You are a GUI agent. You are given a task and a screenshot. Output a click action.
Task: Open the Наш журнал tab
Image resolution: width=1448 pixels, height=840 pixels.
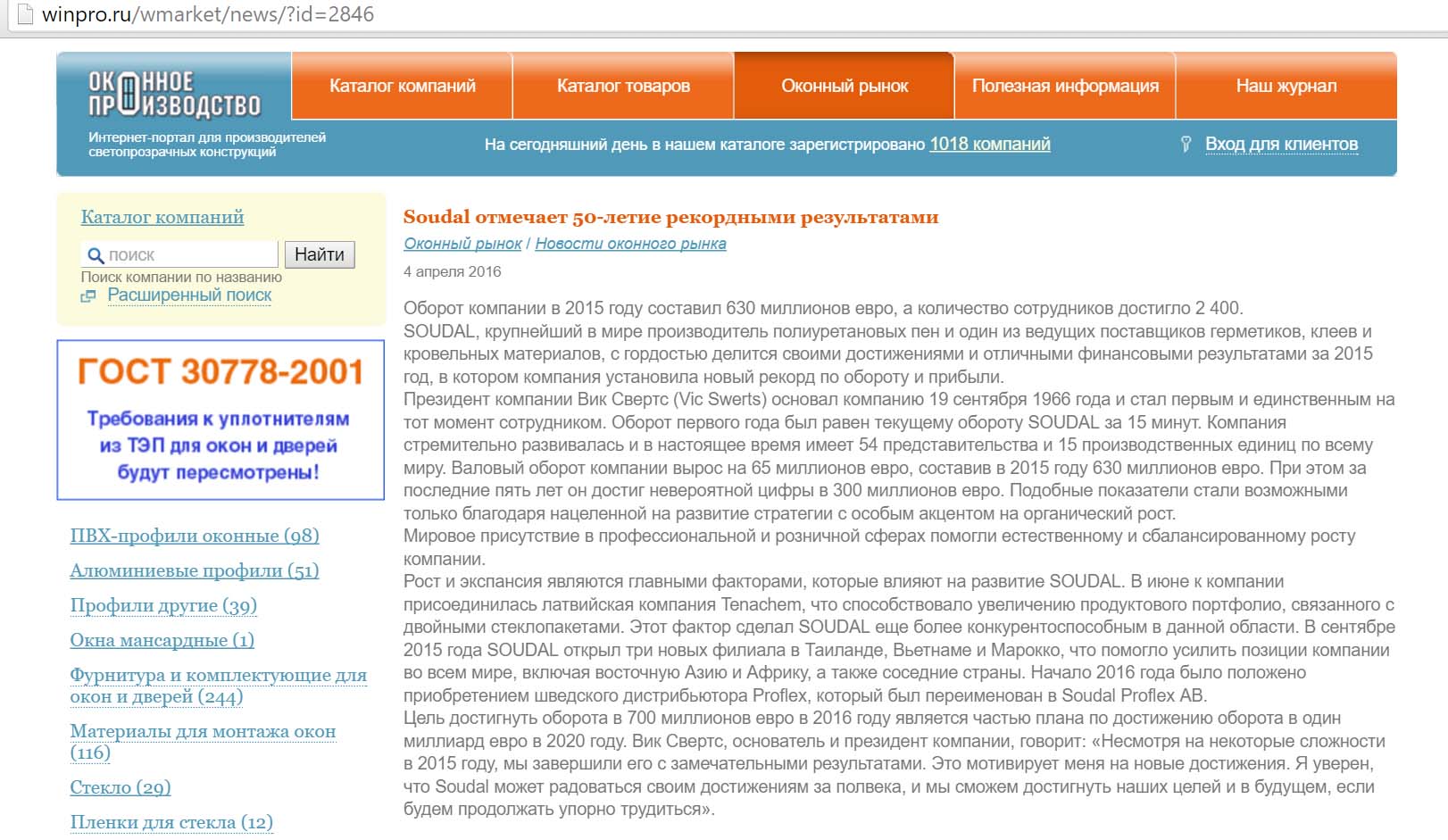click(x=1286, y=86)
